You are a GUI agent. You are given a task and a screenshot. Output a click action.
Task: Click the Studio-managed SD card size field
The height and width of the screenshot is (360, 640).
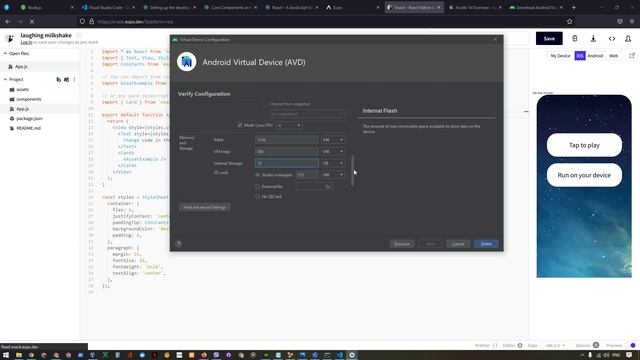click(x=307, y=175)
